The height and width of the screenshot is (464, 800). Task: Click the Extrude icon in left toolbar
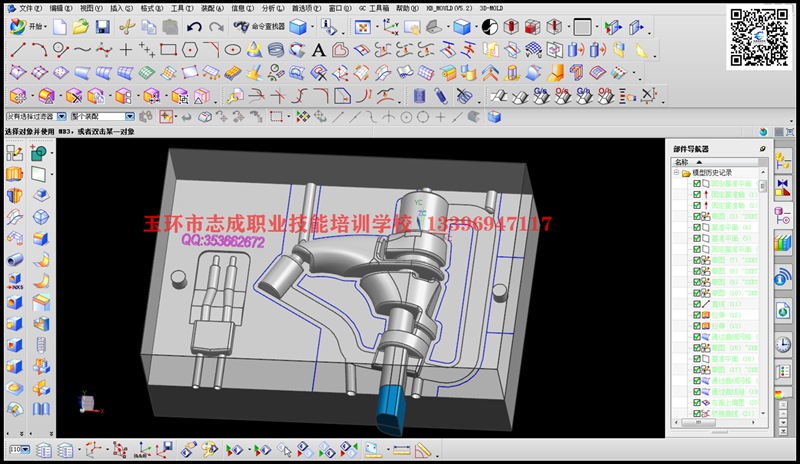click(x=15, y=174)
